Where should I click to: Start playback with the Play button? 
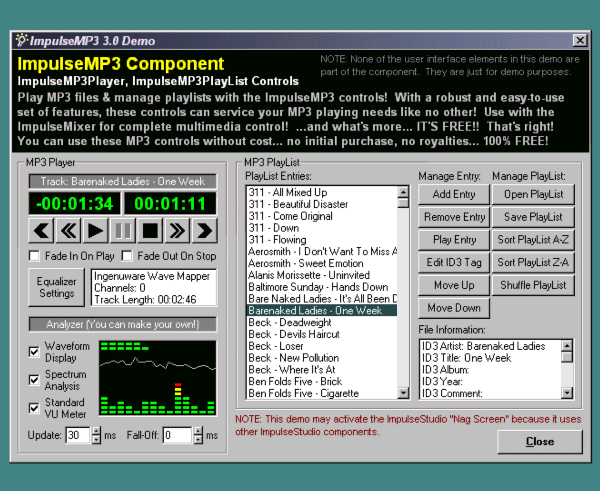click(95, 231)
